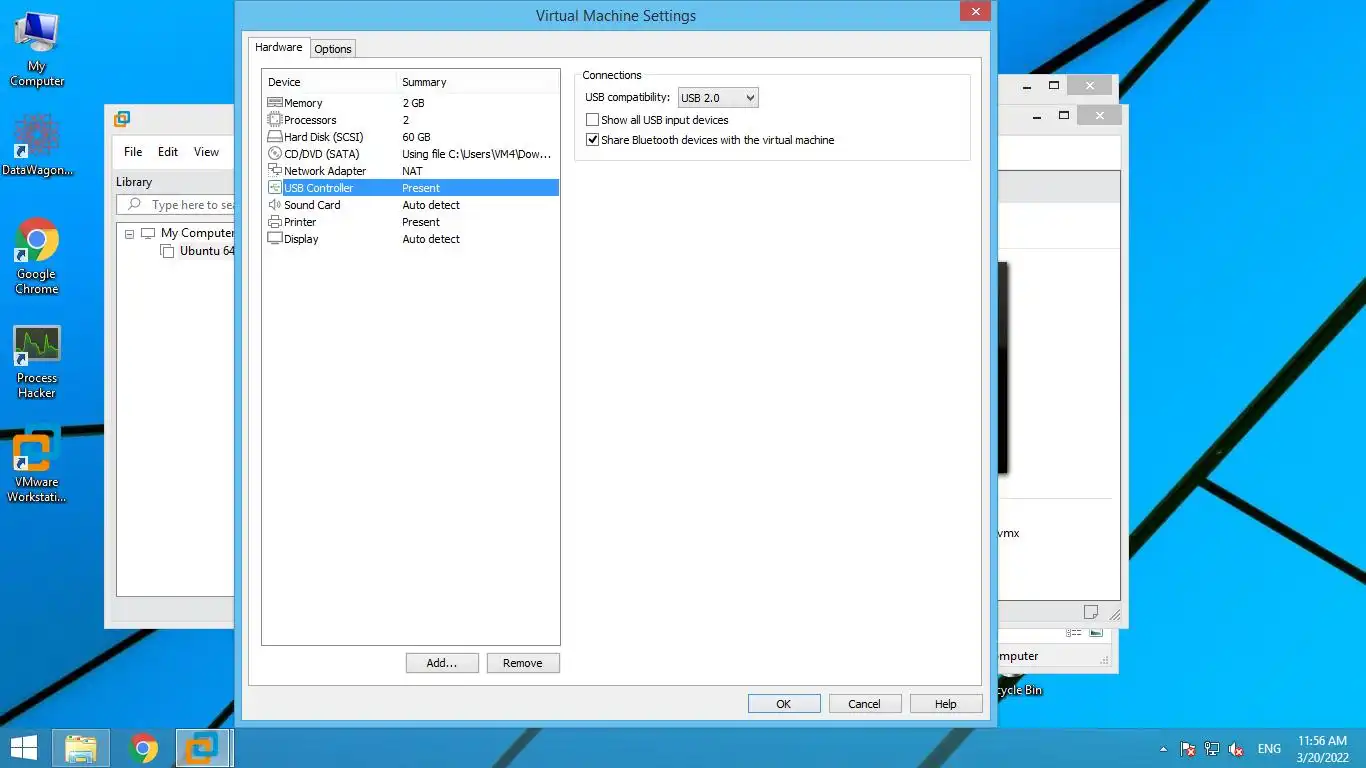This screenshot has width=1366, height=768.
Task: Click the Summary column header
Action: (x=478, y=82)
